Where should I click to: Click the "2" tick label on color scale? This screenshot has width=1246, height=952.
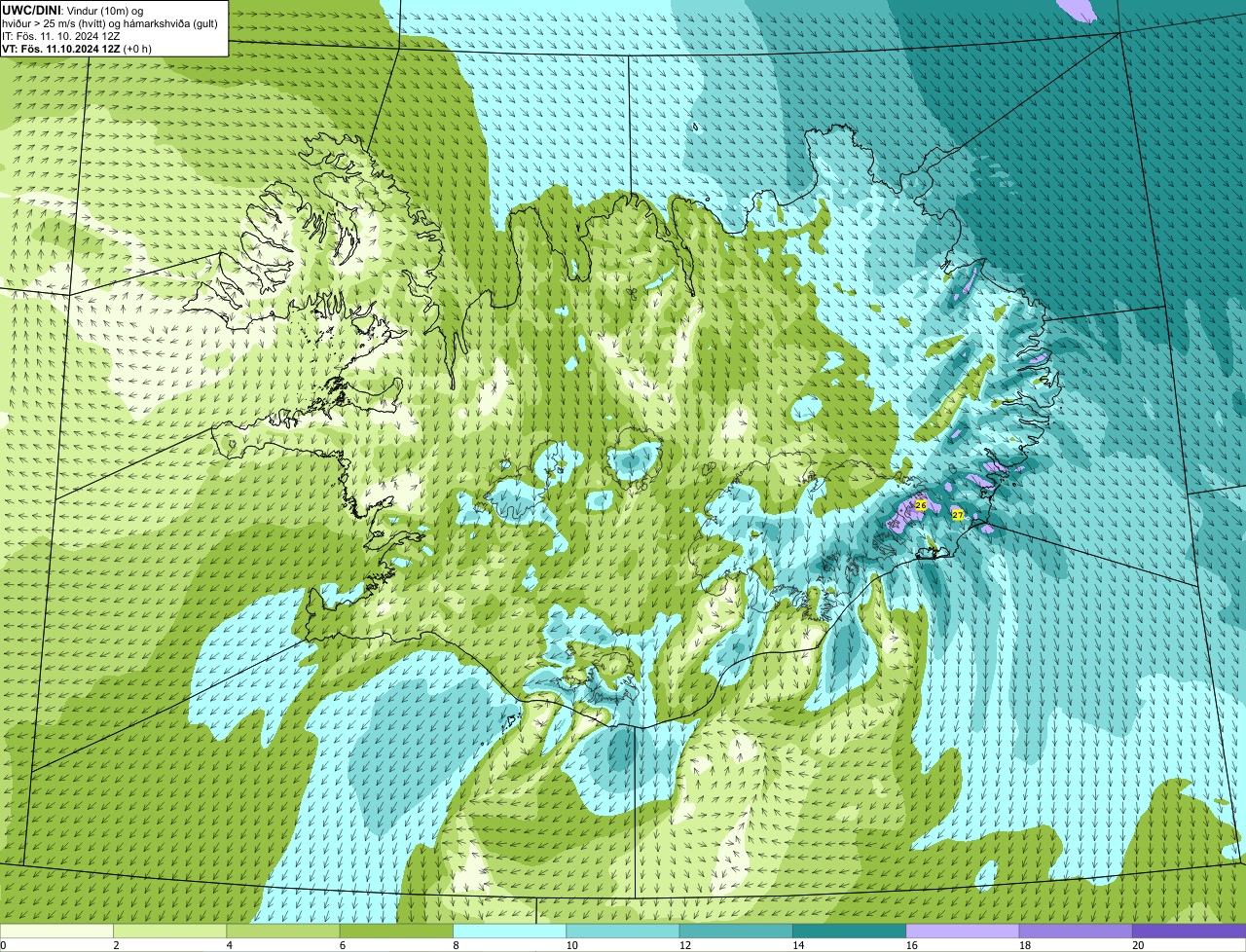pos(116,945)
